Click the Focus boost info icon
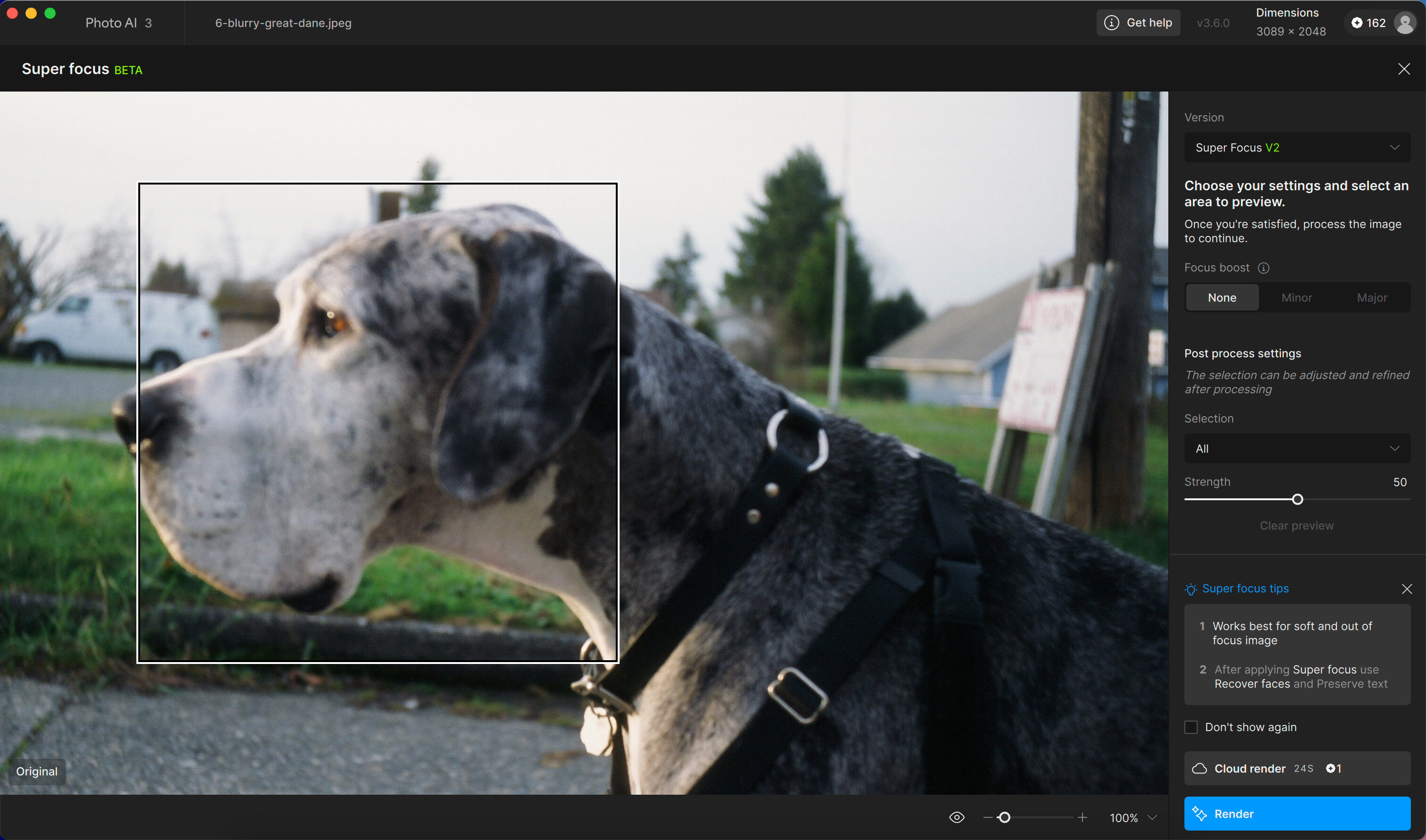Image resolution: width=1426 pixels, height=840 pixels. (1264, 268)
